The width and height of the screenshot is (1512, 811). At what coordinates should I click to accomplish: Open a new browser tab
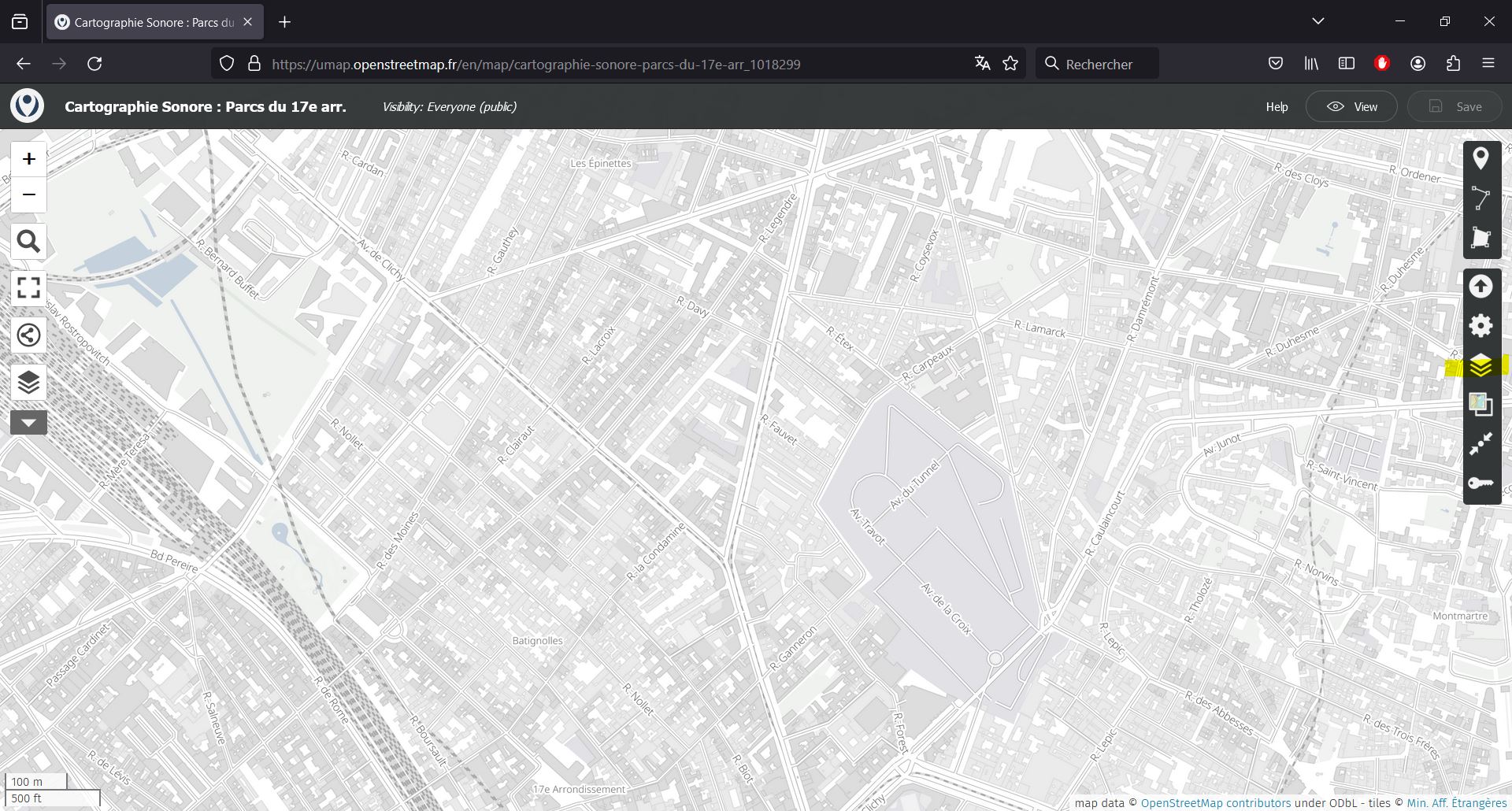(285, 22)
